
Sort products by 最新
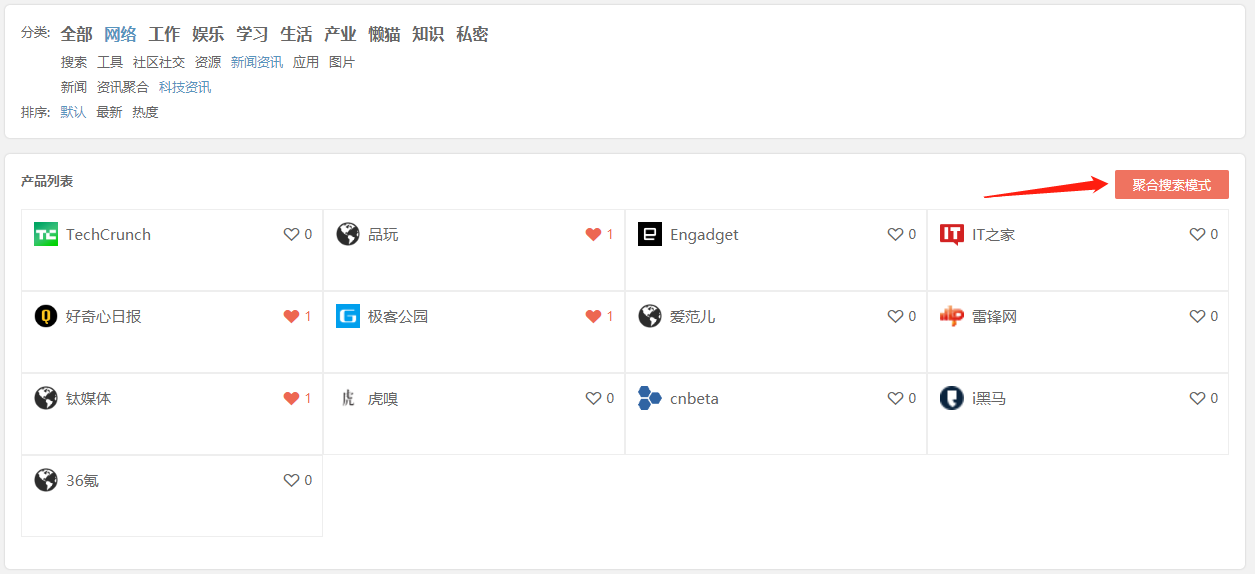[x=109, y=113]
